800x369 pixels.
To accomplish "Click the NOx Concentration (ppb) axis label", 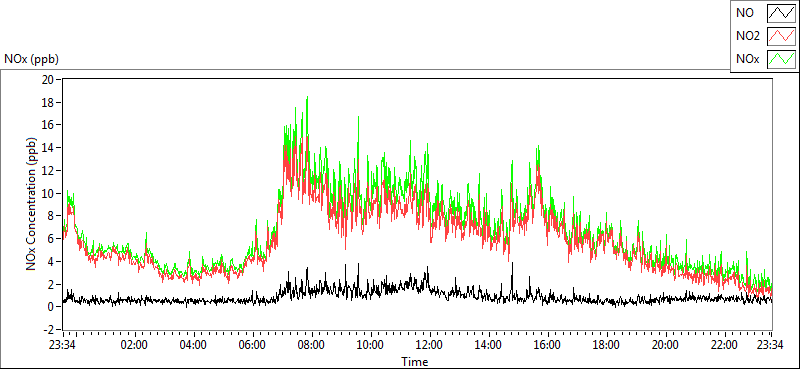I will click(x=32, y=203).
